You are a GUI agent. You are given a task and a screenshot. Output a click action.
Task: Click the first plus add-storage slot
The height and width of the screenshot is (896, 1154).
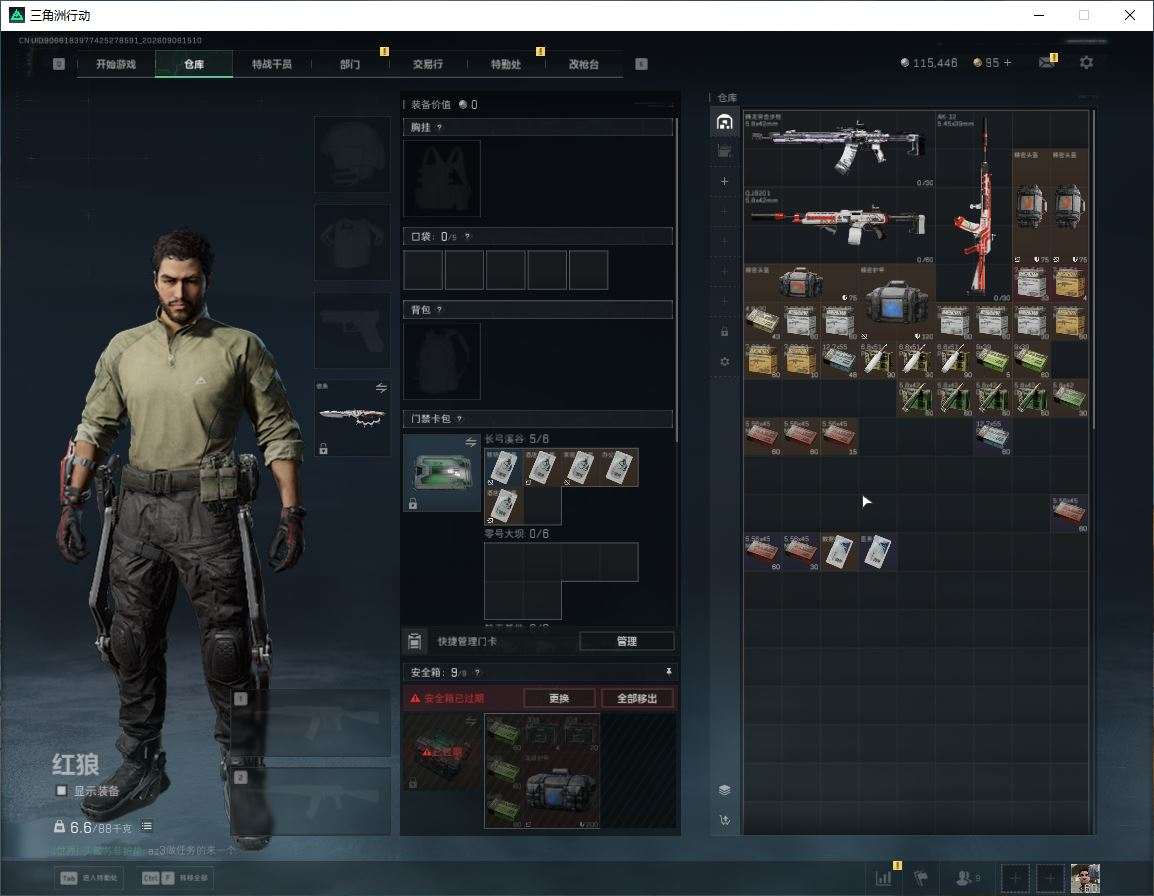724,181
